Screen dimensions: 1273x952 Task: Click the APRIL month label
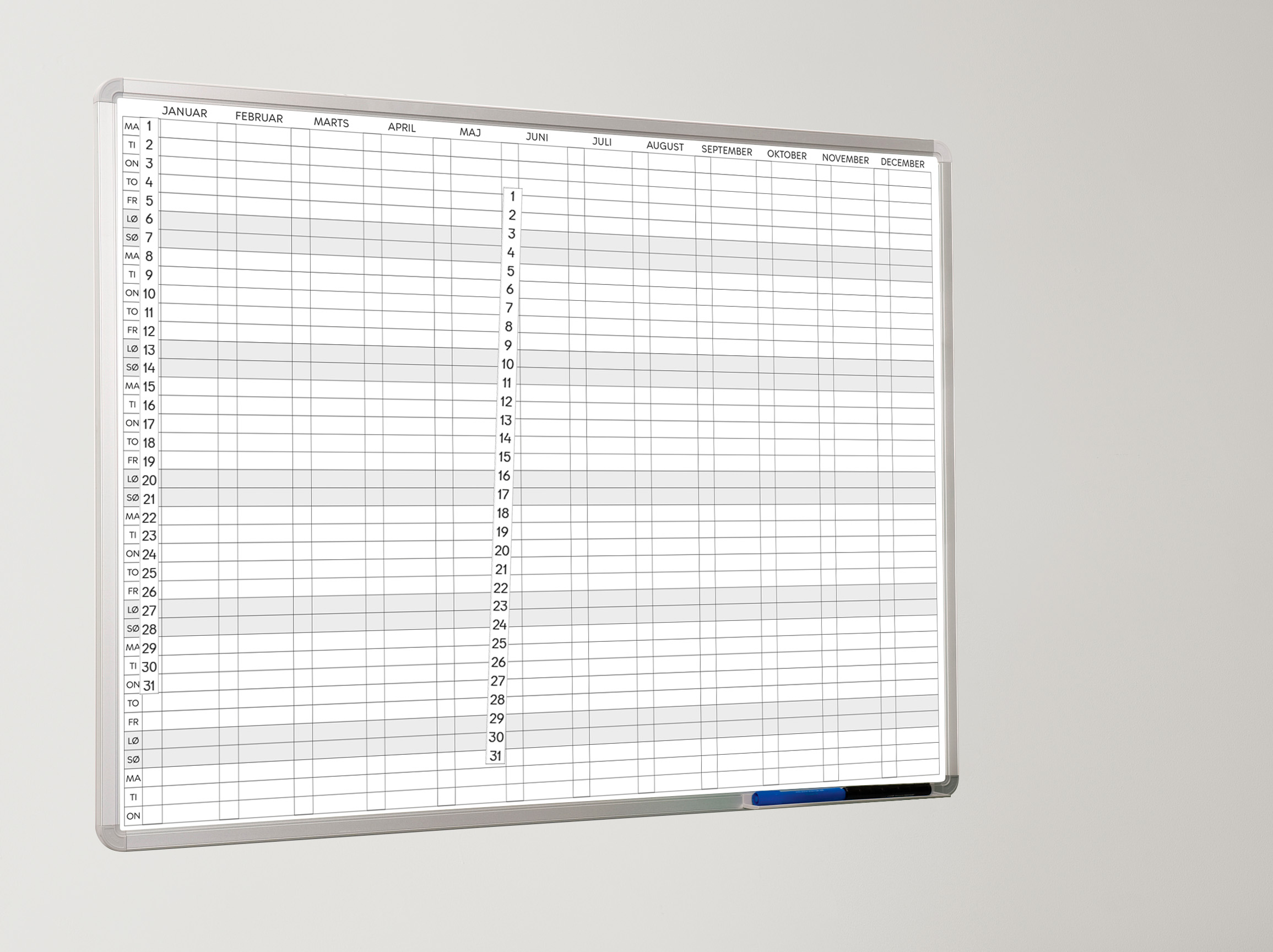[401, 127]
